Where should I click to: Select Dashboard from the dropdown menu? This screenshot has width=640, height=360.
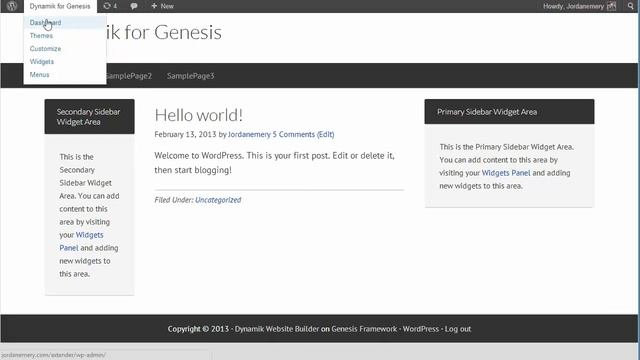point(45,22)
